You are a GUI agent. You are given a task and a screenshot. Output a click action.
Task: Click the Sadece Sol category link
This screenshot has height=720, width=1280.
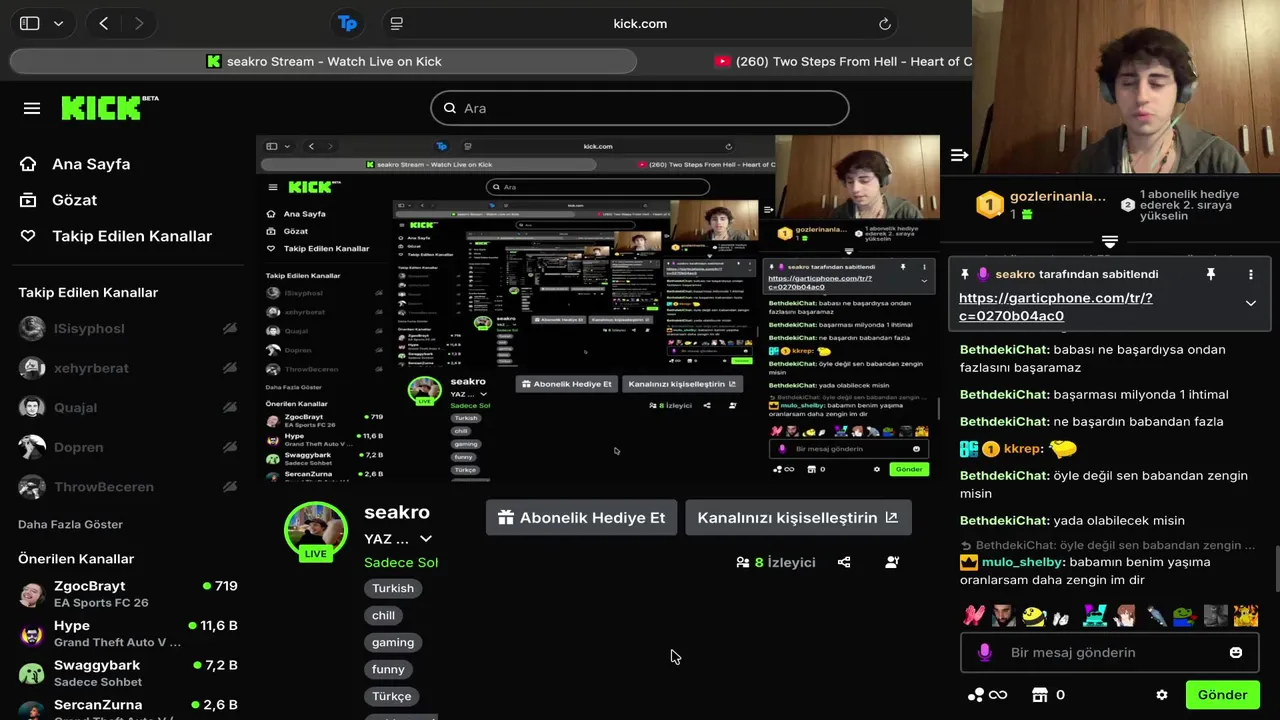pos(401,562)
